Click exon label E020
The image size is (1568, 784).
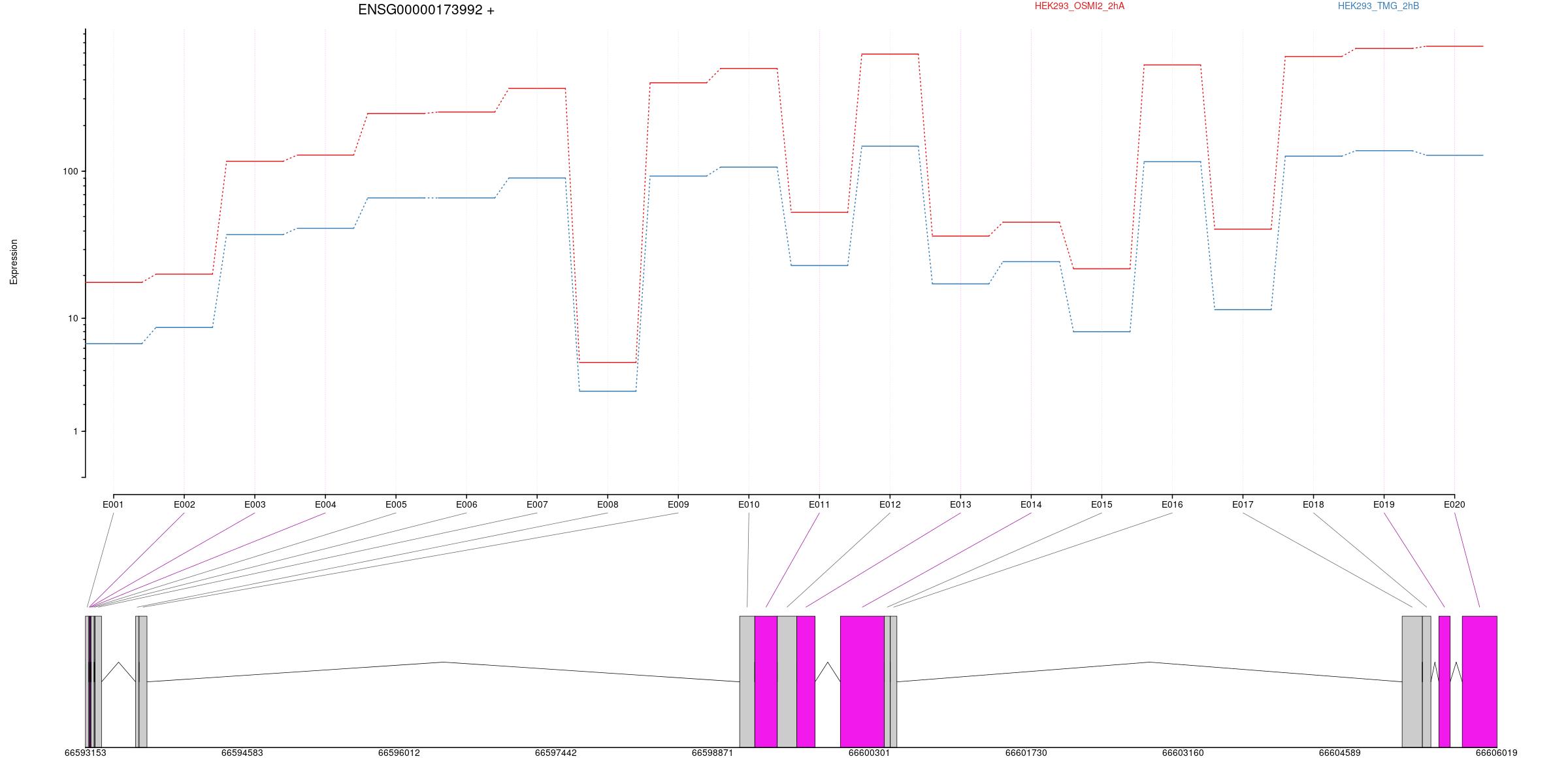1454,504
